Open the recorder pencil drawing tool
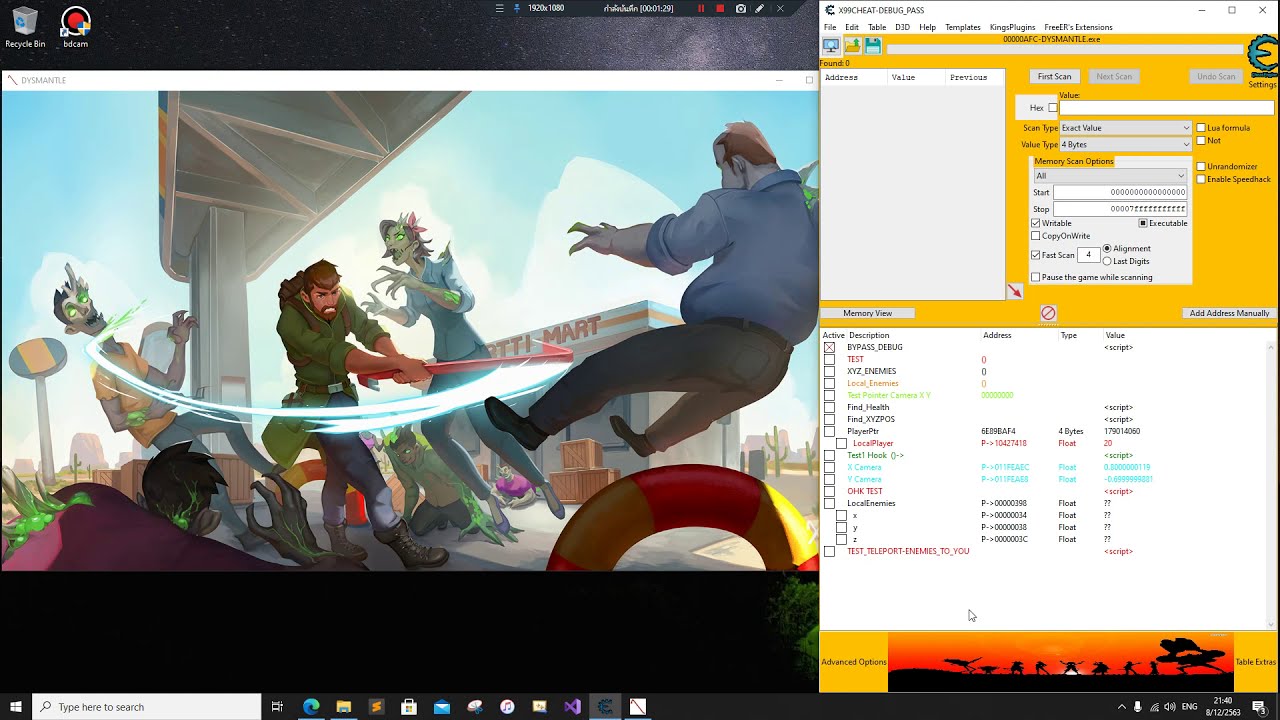1280x720 pixels. [x=760, y=8]
